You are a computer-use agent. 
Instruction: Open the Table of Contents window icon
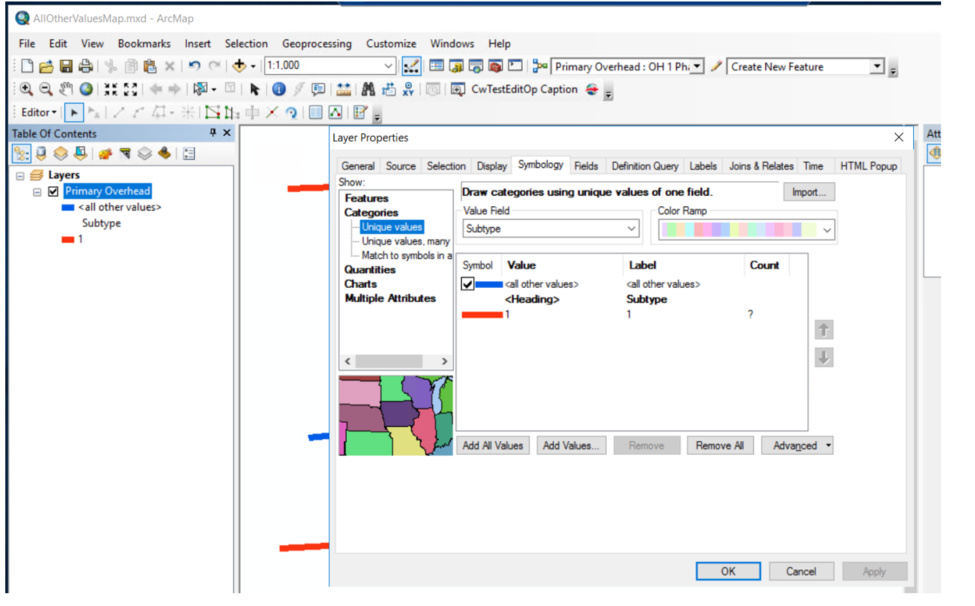(x=437, y=66)
